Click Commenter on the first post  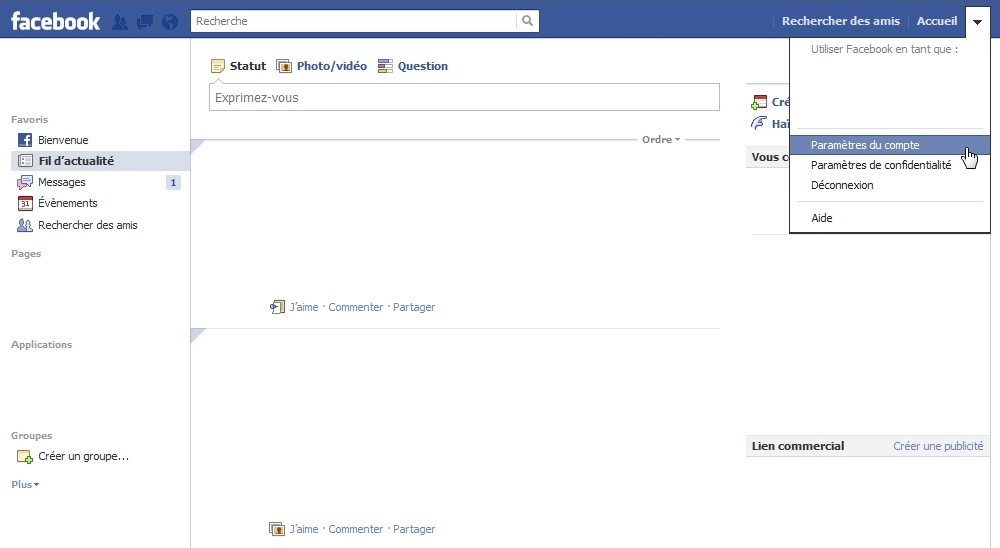tap(356, 307)
